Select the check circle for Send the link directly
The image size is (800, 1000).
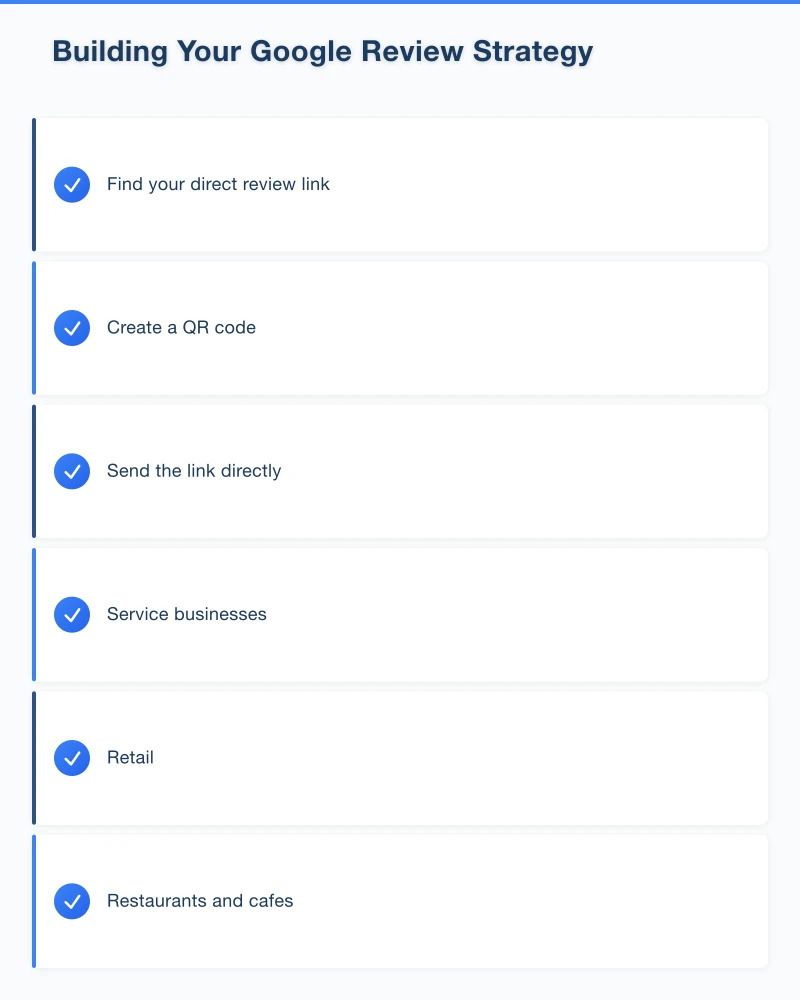[x=72, y=471]
